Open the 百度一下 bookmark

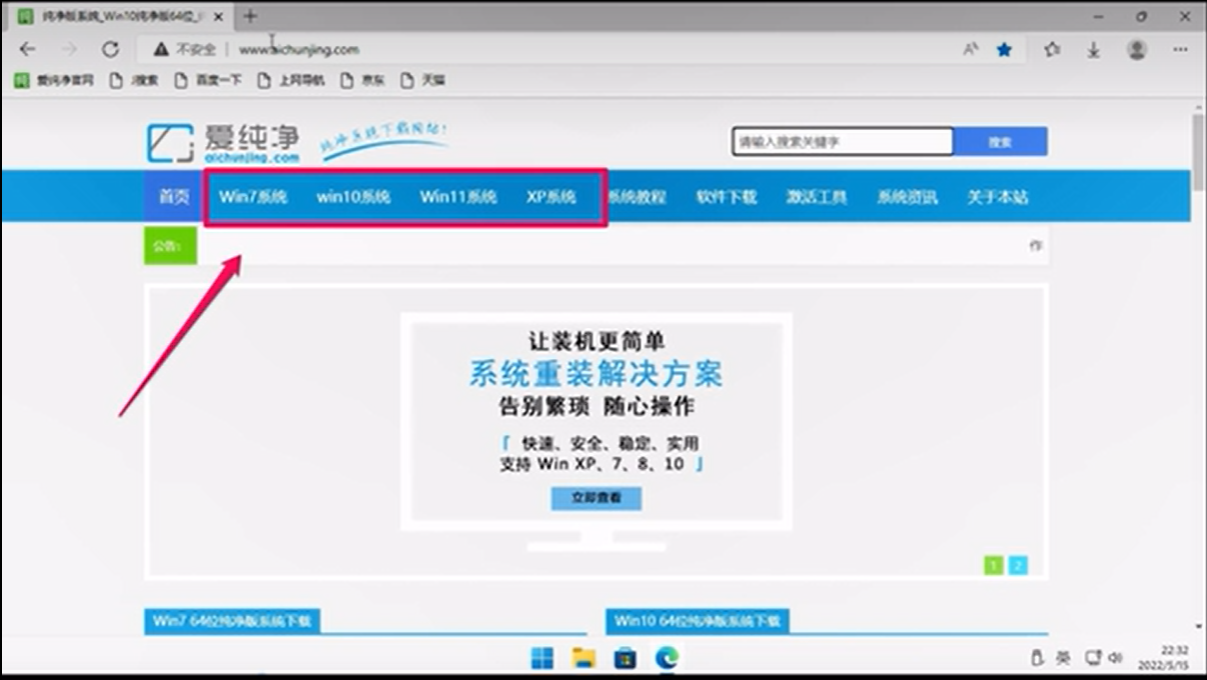[208, 81]
